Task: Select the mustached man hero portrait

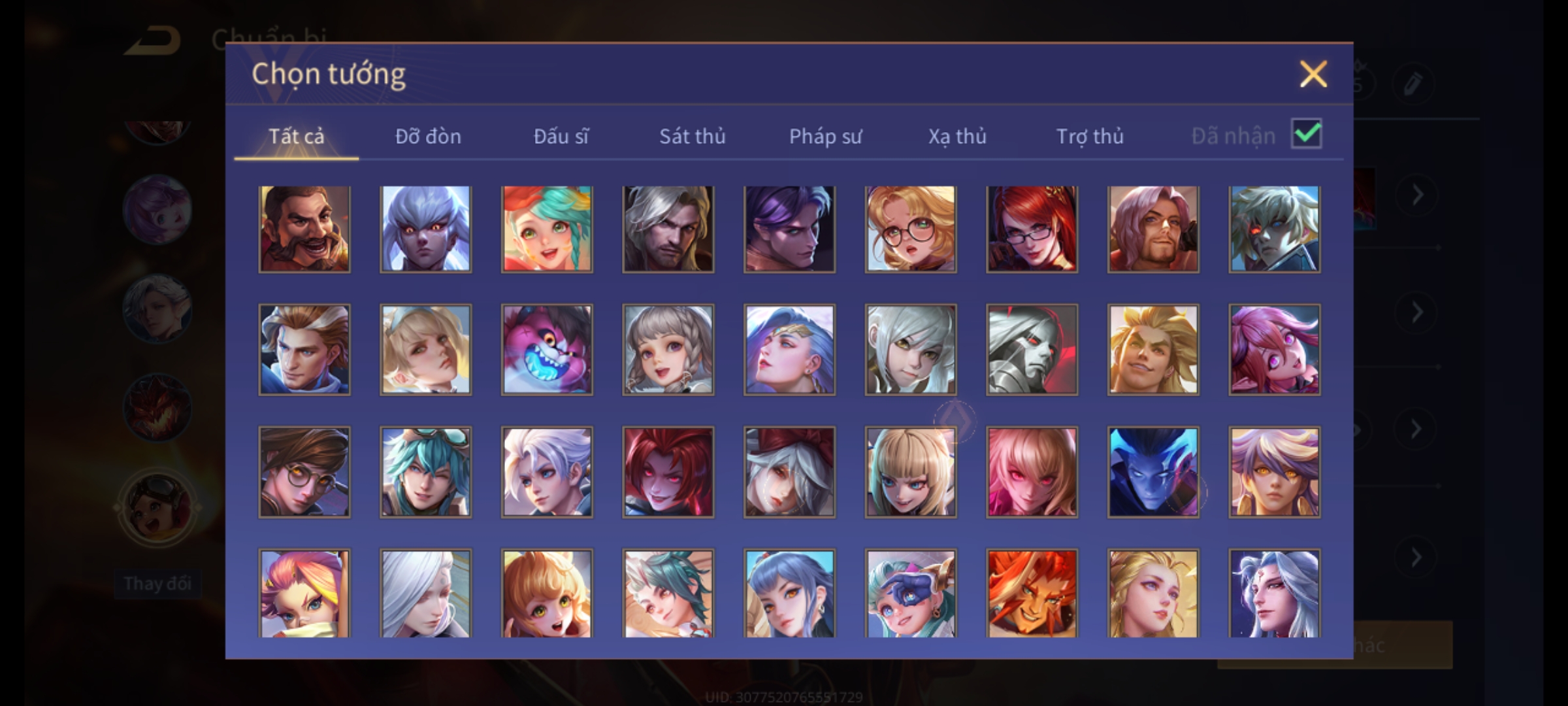Action: pyautogui.click(x=304, y=229)
